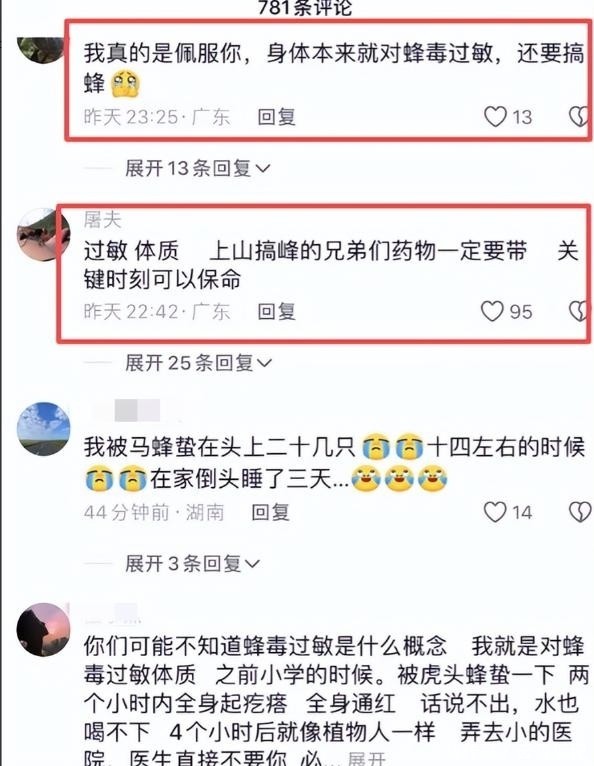
Task: Dislike the Hunan wasp sting comment
Action: tap(580, 512)
